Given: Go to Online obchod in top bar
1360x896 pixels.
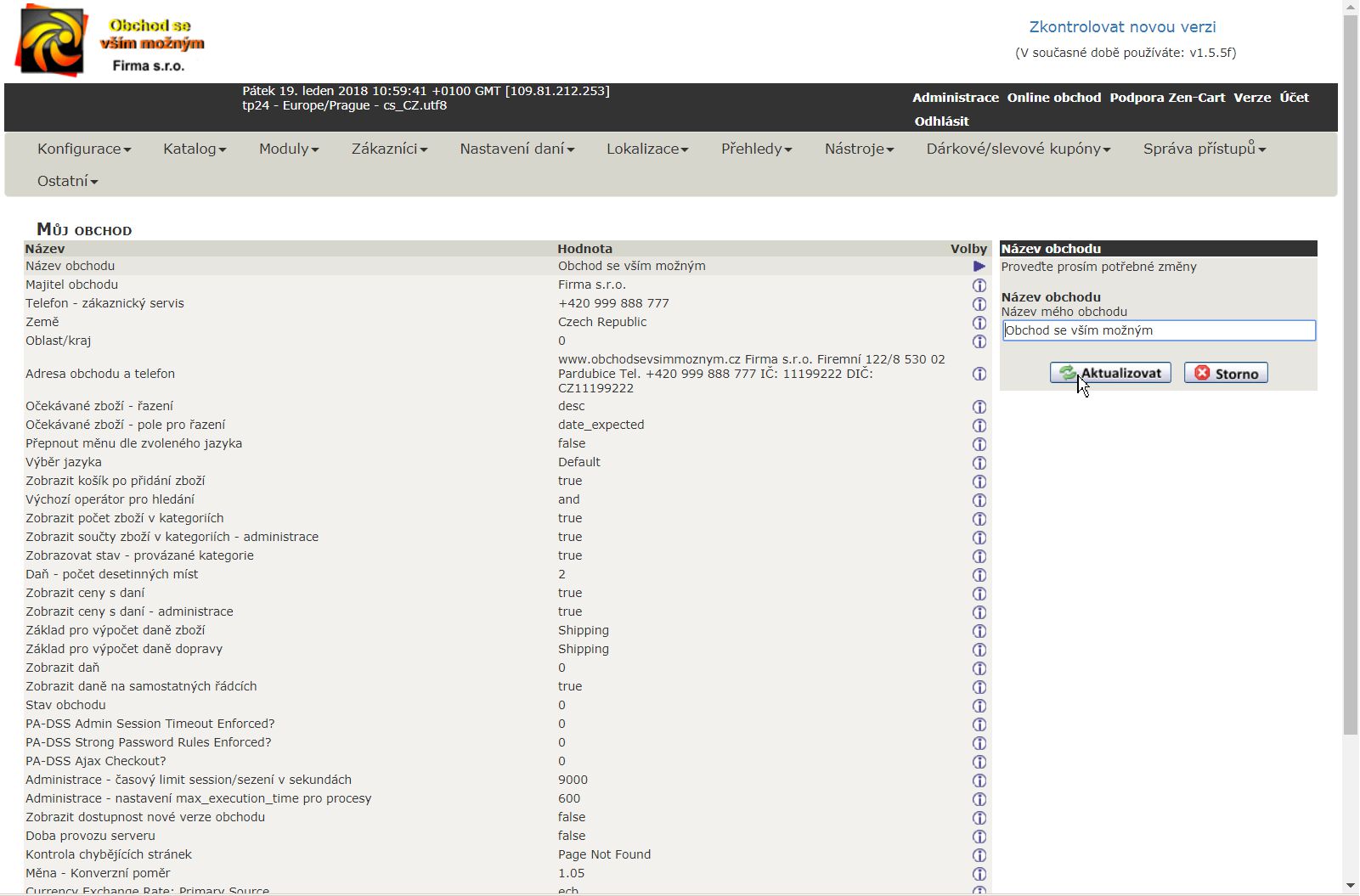Looking at the screenshot, I should pos(1053,98).
